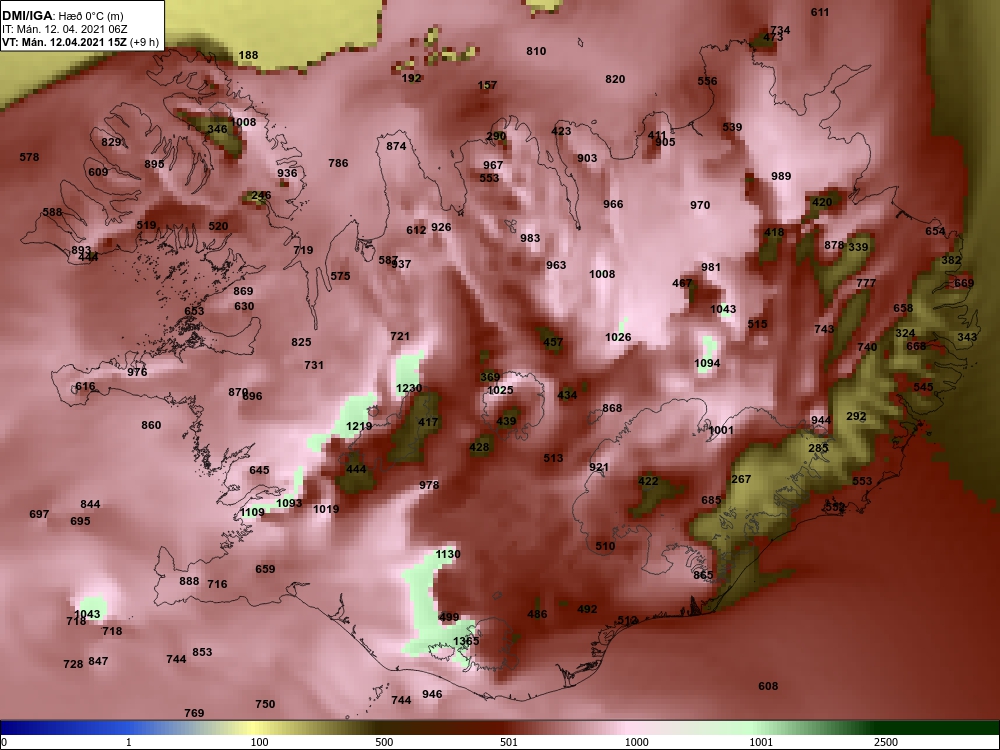Click the map value '946'

click(432, 695)
